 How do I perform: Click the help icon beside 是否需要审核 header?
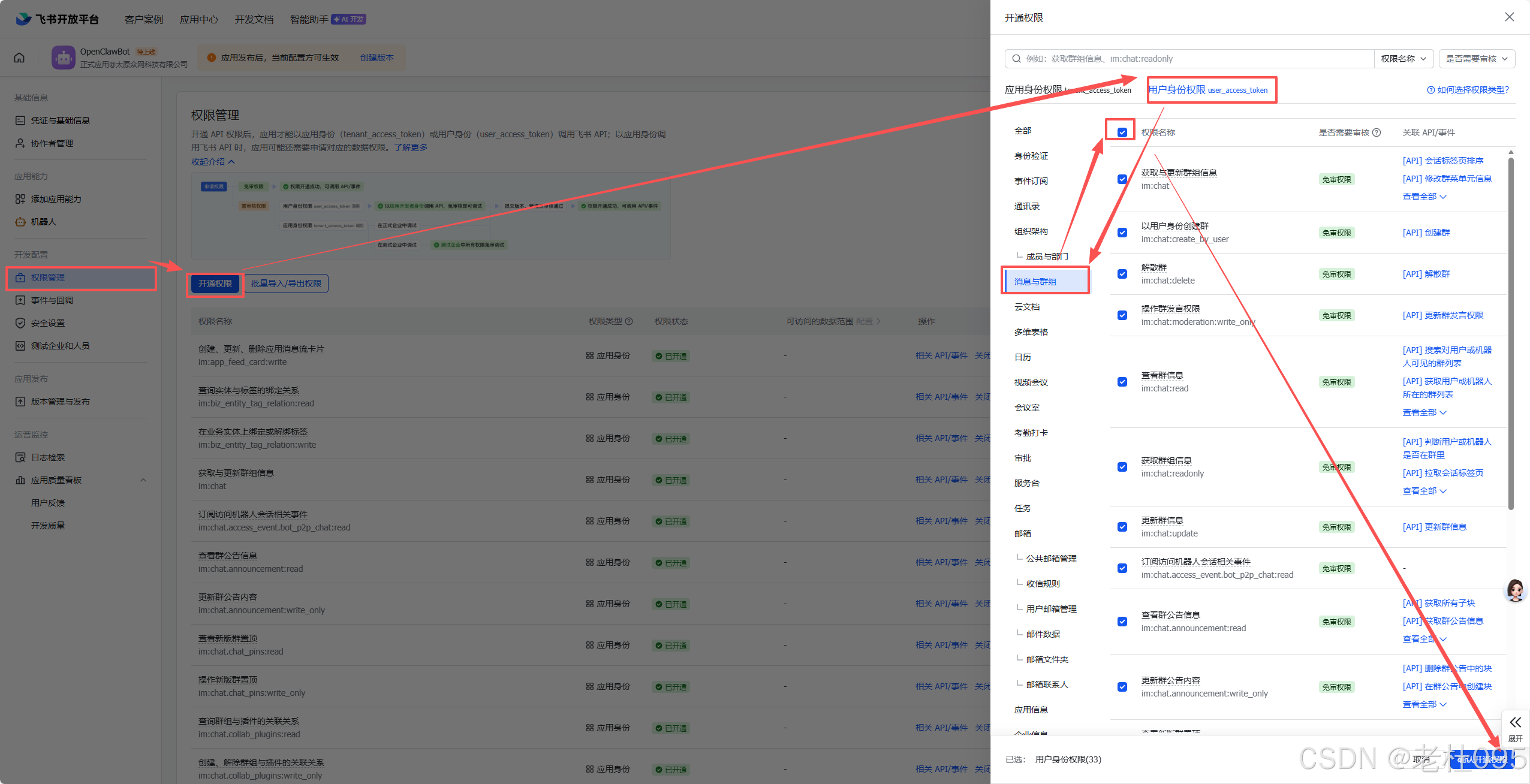pyautogui.click(x=1377, y=132)
